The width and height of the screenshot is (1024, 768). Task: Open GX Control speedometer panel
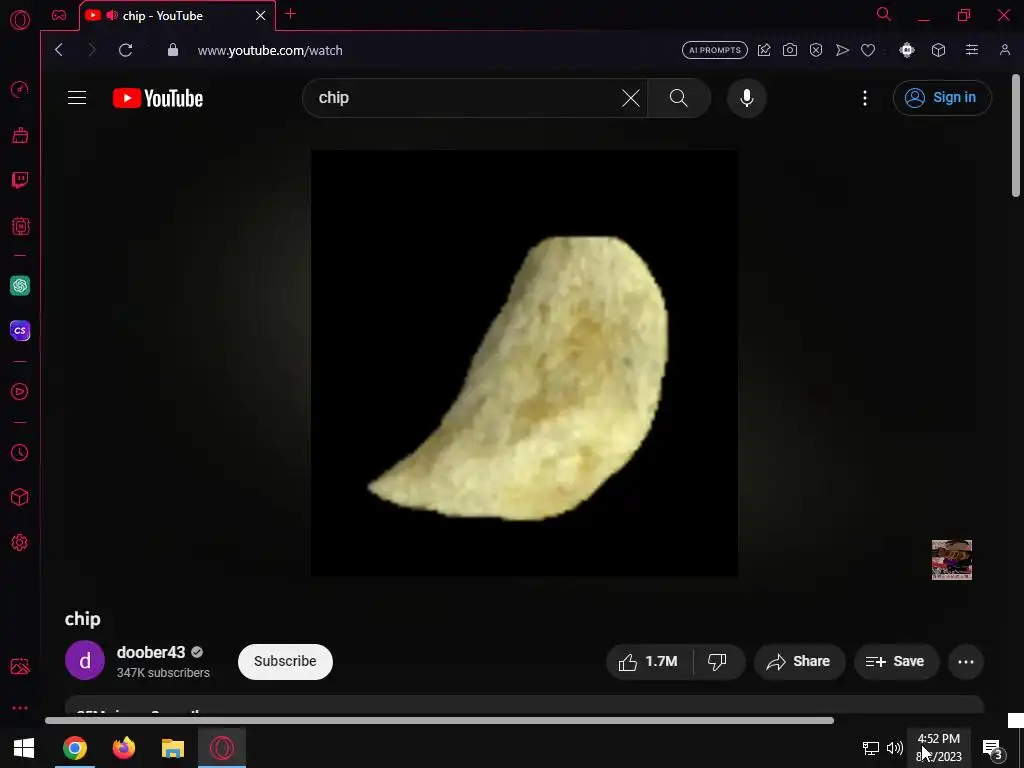pos(20,89)
